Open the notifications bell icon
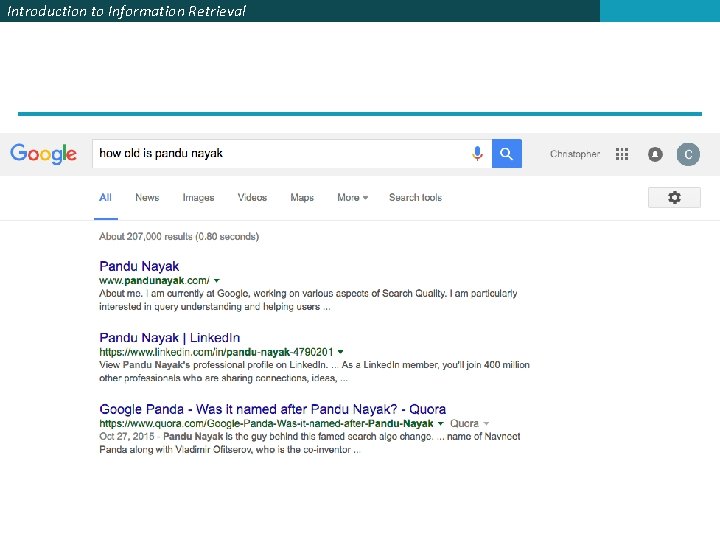Screen dimensions: 720x540 point(655,154)
